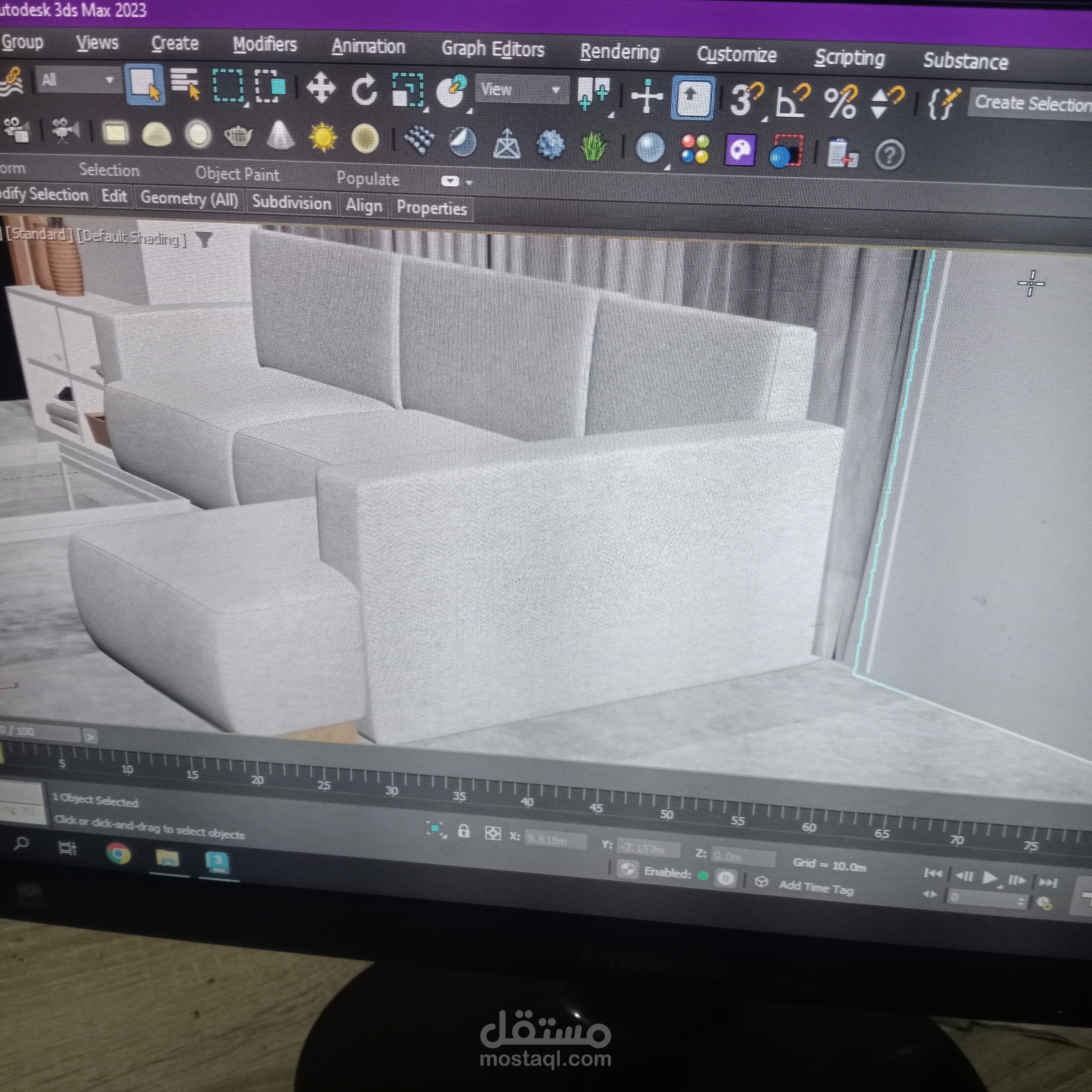This screenshot has height=1092, width=1092.
Task: Open the Material Editor sphere icon
Action: pyautogui.click(x=650, y=148)
